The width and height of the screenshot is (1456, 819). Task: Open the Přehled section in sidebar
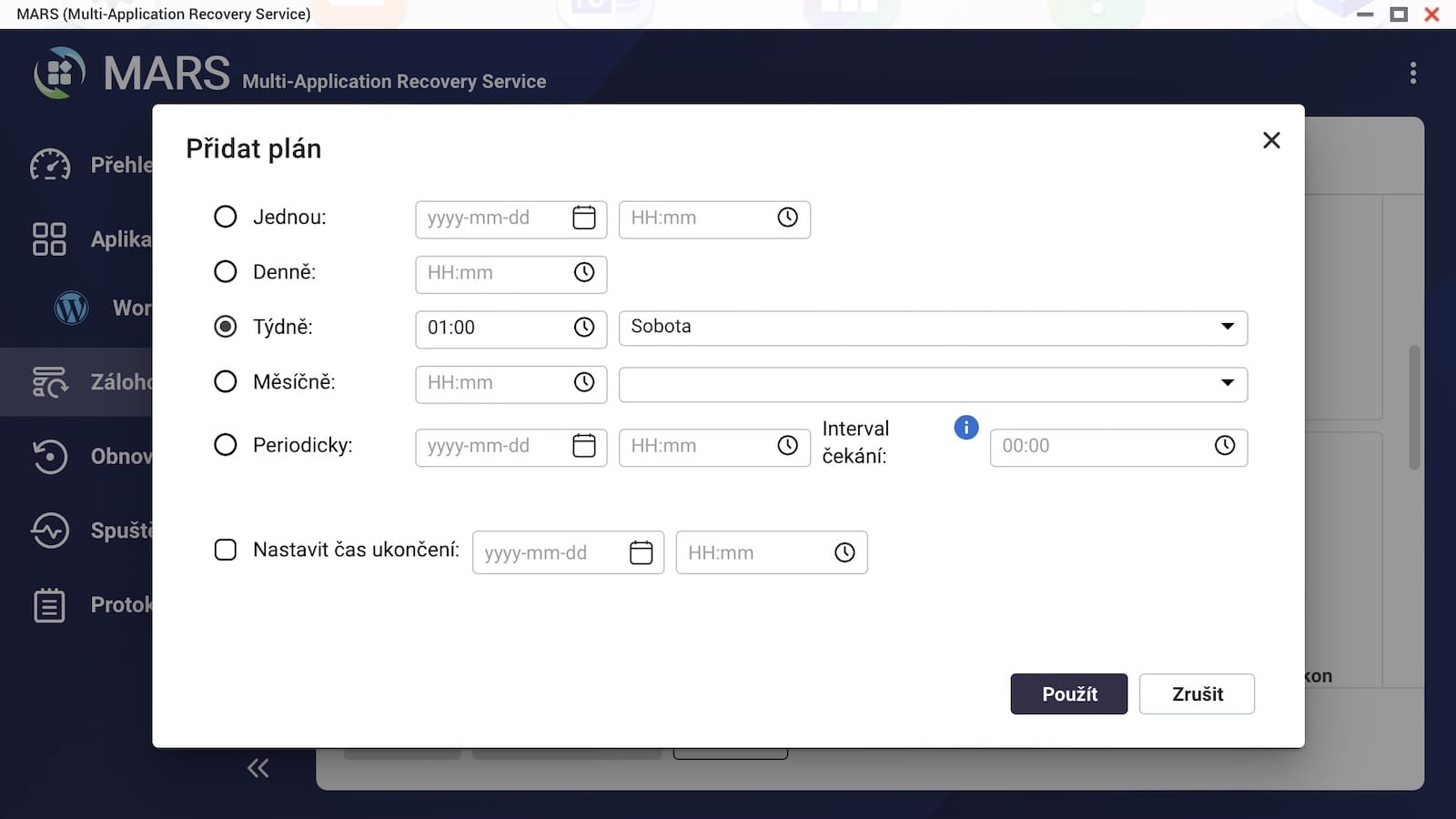[x=76, y=165]
